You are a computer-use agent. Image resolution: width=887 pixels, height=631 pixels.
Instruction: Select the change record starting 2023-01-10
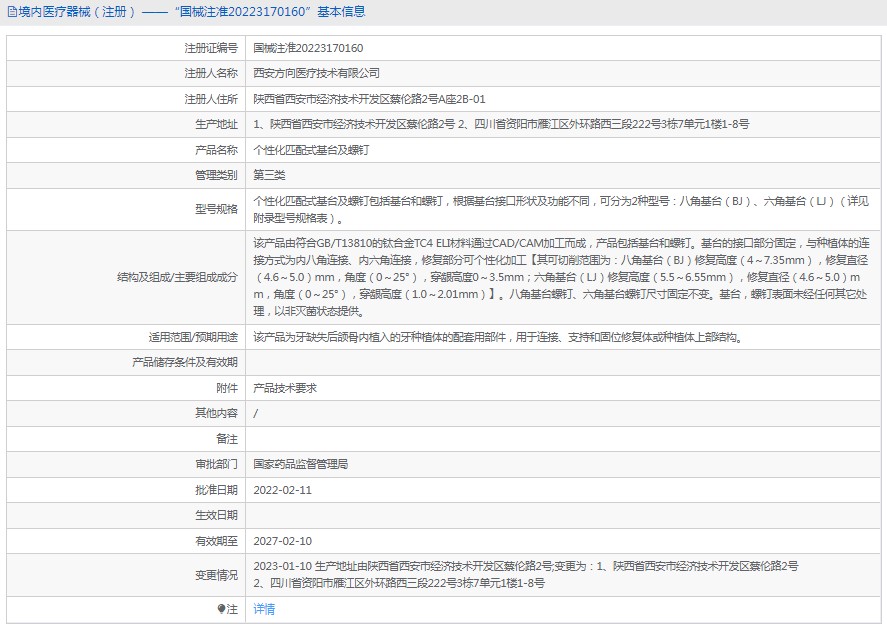pyautogui.click(x=526, y=574)
